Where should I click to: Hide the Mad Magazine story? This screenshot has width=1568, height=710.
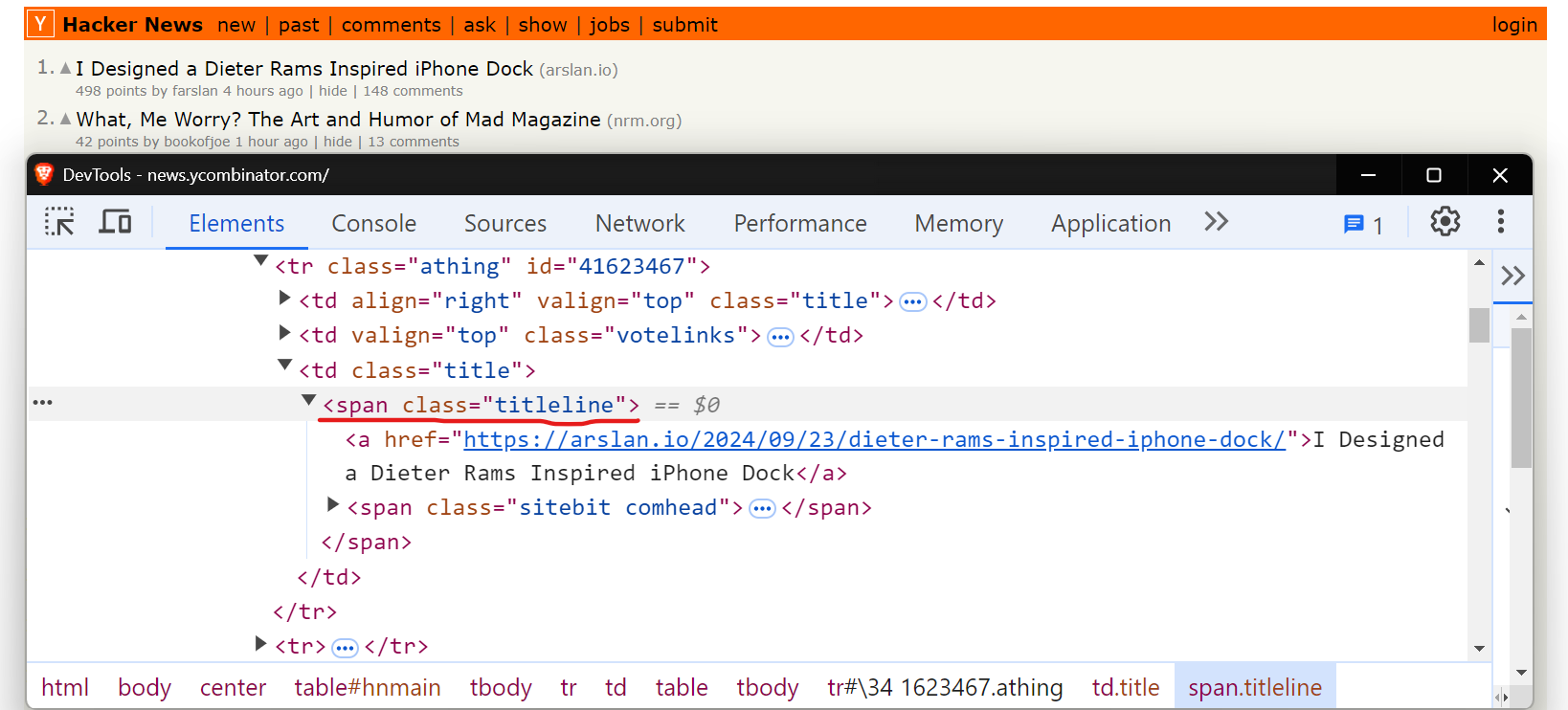(338, 142)
